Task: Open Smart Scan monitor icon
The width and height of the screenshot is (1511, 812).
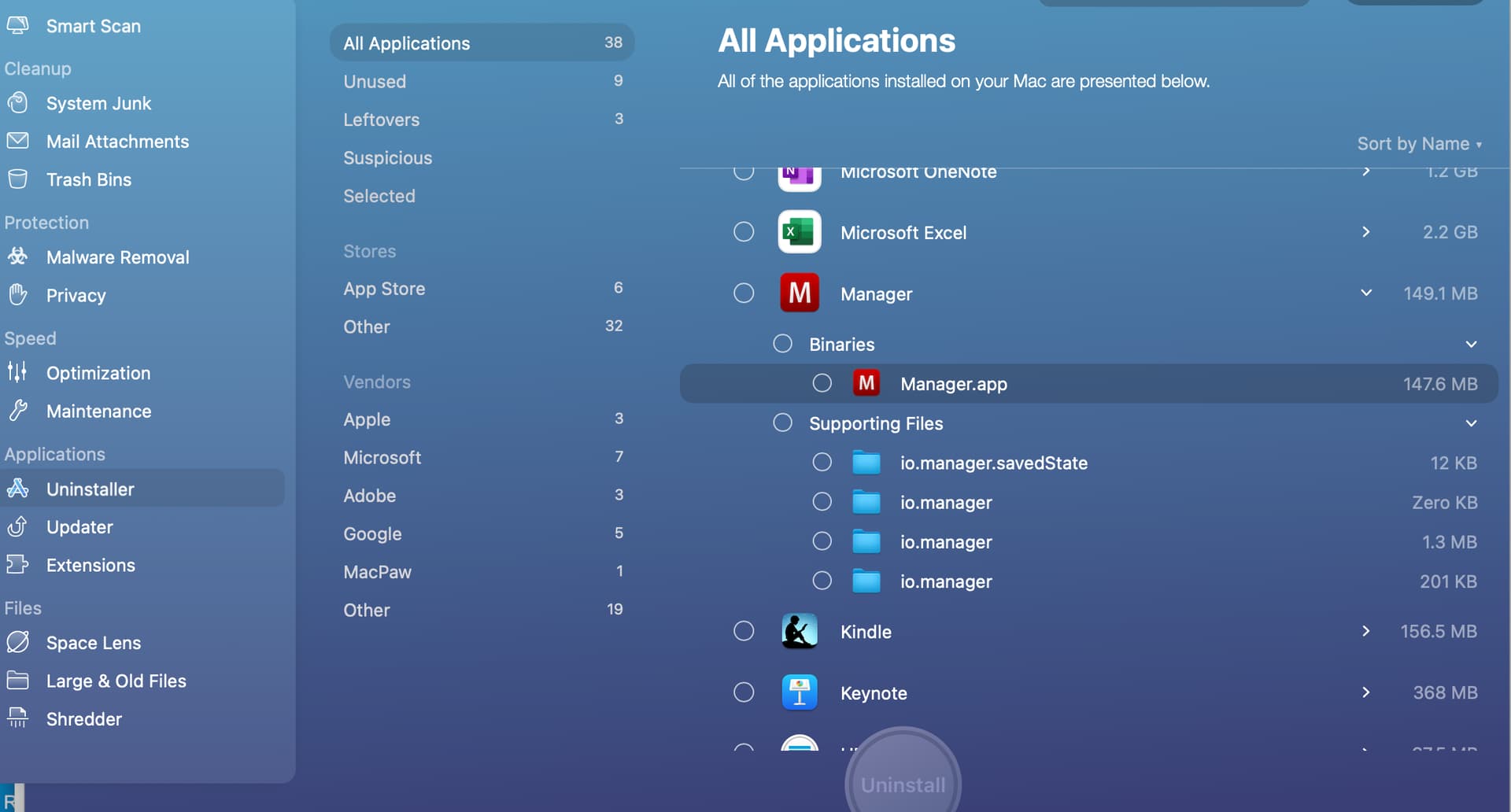Action: click(17, 25)
